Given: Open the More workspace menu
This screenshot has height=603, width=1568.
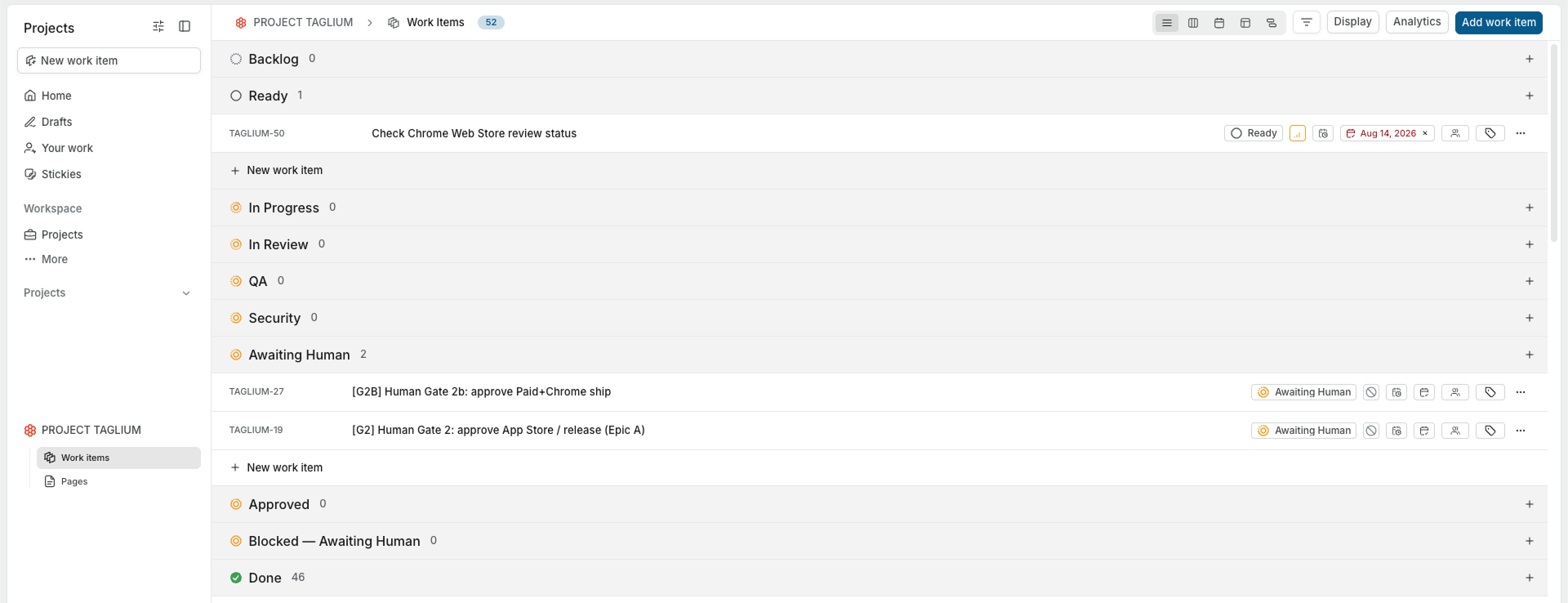Looking at the screenshot, I should point(109,259).
